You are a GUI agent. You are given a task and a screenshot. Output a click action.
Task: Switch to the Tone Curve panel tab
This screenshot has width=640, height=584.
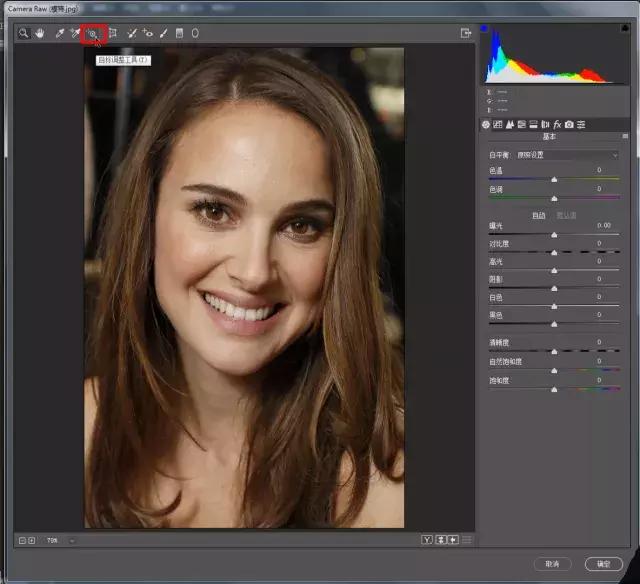[x=497, y=124]
